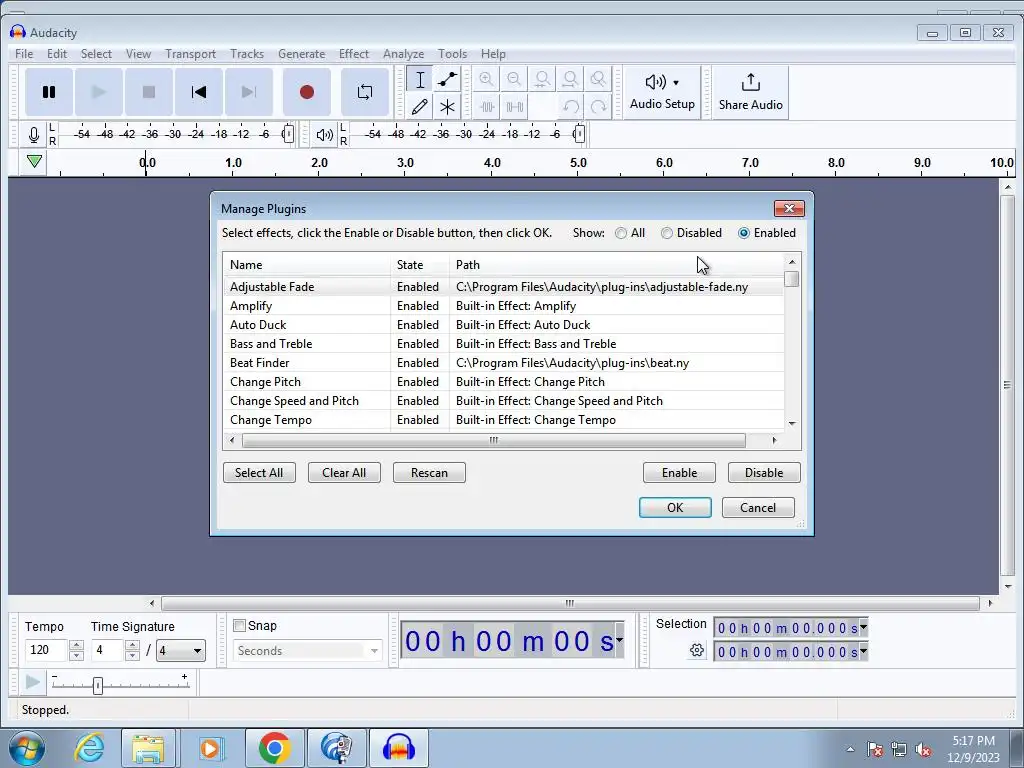Select the Multi-tool asterisk icon
The height and width of the screenshot is (768, 1024).
447,106
